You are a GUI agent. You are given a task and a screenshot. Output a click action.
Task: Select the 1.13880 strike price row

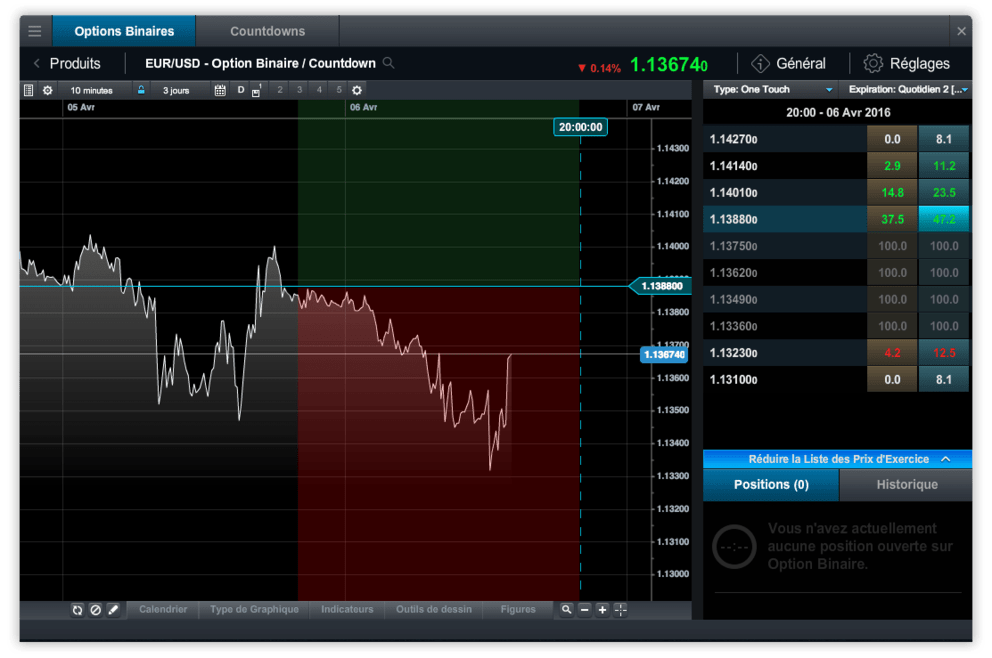point(784,219)
